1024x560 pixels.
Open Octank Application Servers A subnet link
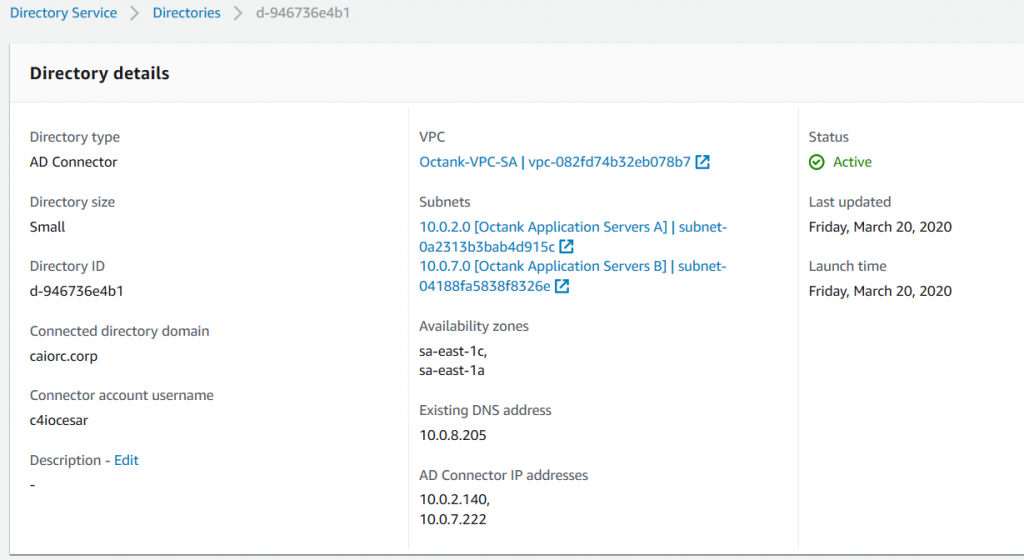573,237
